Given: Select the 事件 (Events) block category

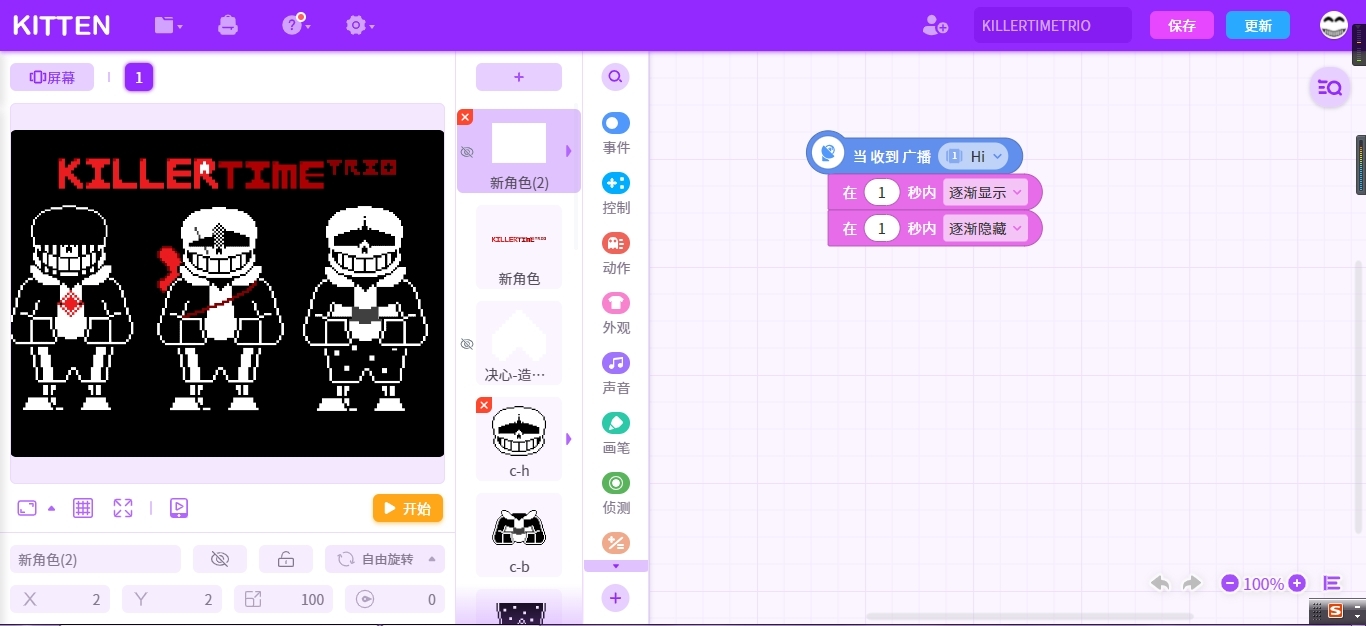Looking at the screenshot, I should [x=616, y=134].
